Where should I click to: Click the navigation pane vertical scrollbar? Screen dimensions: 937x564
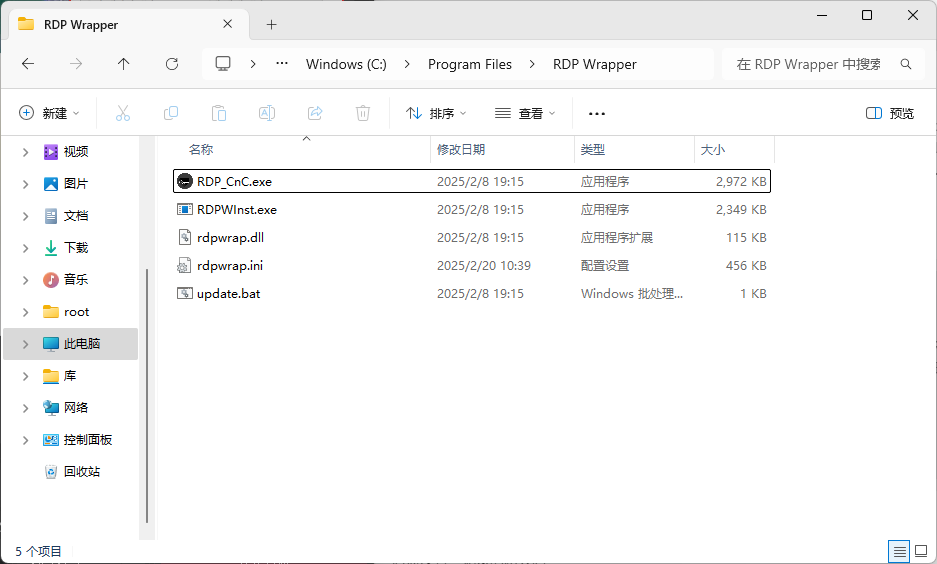pyautogui.click(x=147, y=397)
